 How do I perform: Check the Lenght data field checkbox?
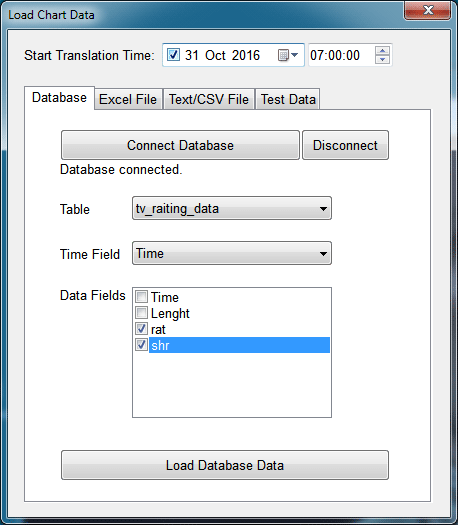141,312
